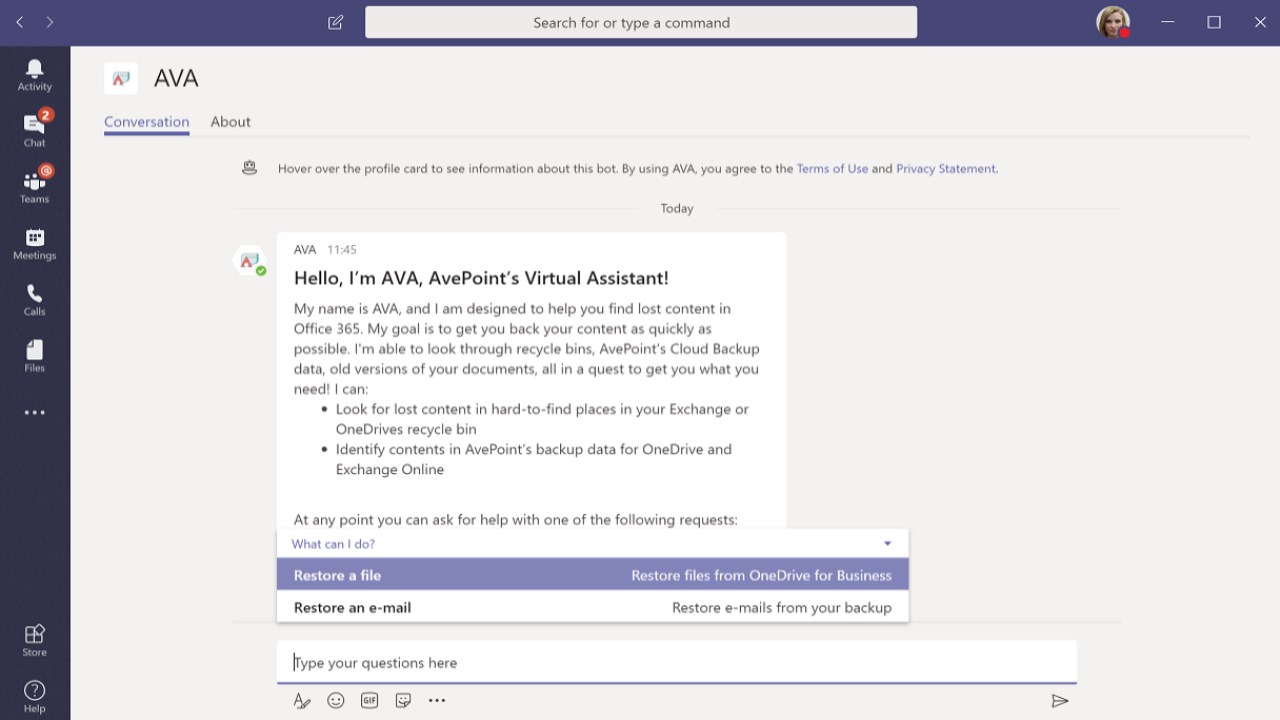The image size is (1280, 720).
Task: Switch to the Conversation tab
Action: click(147, 122)
